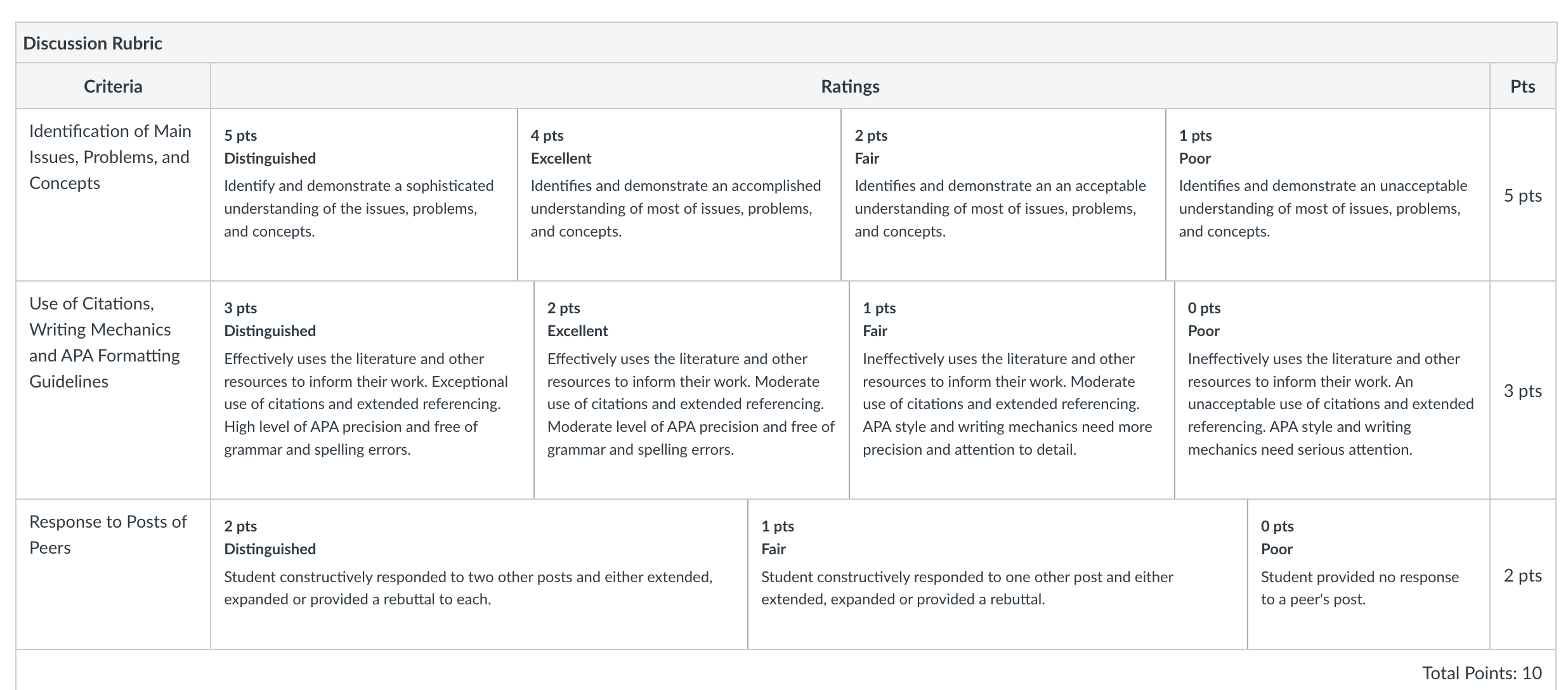Image resolution: width=1568 pixels, height=690 pixels.
Task: Choose 1 pts Poor for Identification criterion
Action: [x=1328, y=195]
